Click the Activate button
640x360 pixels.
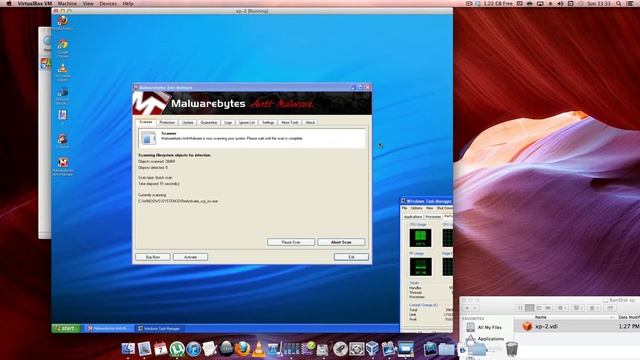[x=190, y=257]
